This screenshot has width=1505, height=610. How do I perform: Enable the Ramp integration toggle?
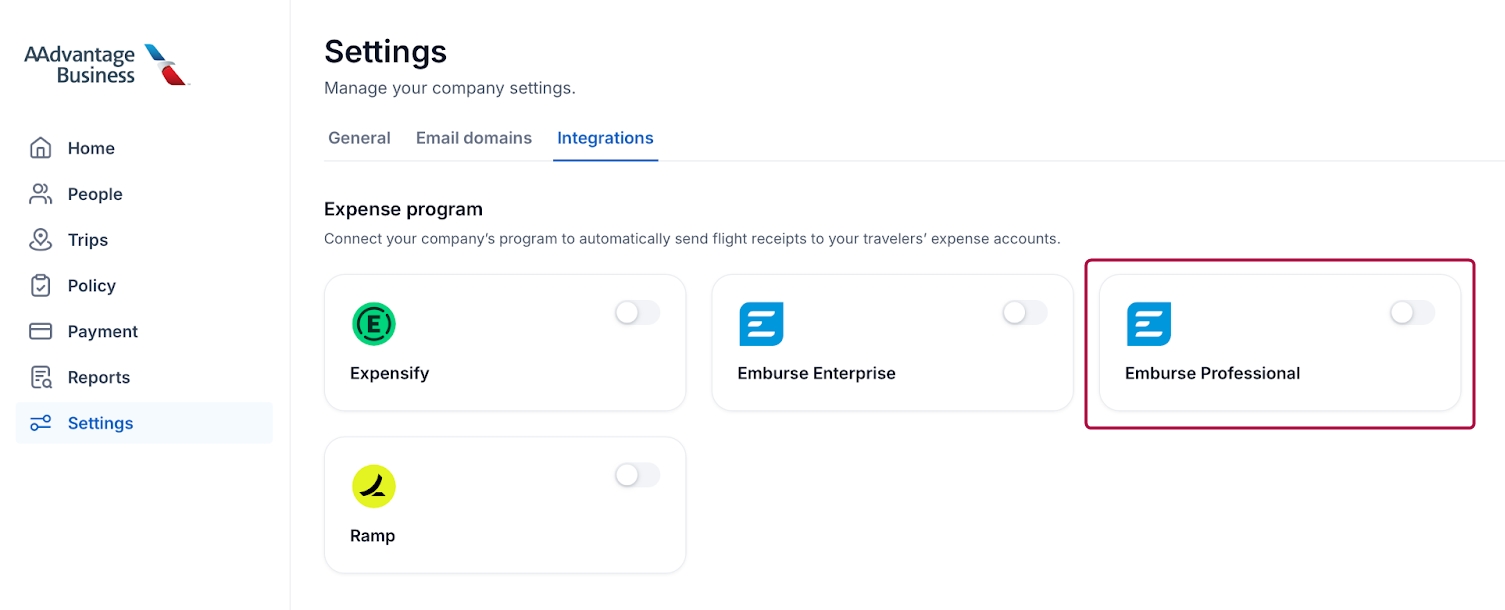637,475
